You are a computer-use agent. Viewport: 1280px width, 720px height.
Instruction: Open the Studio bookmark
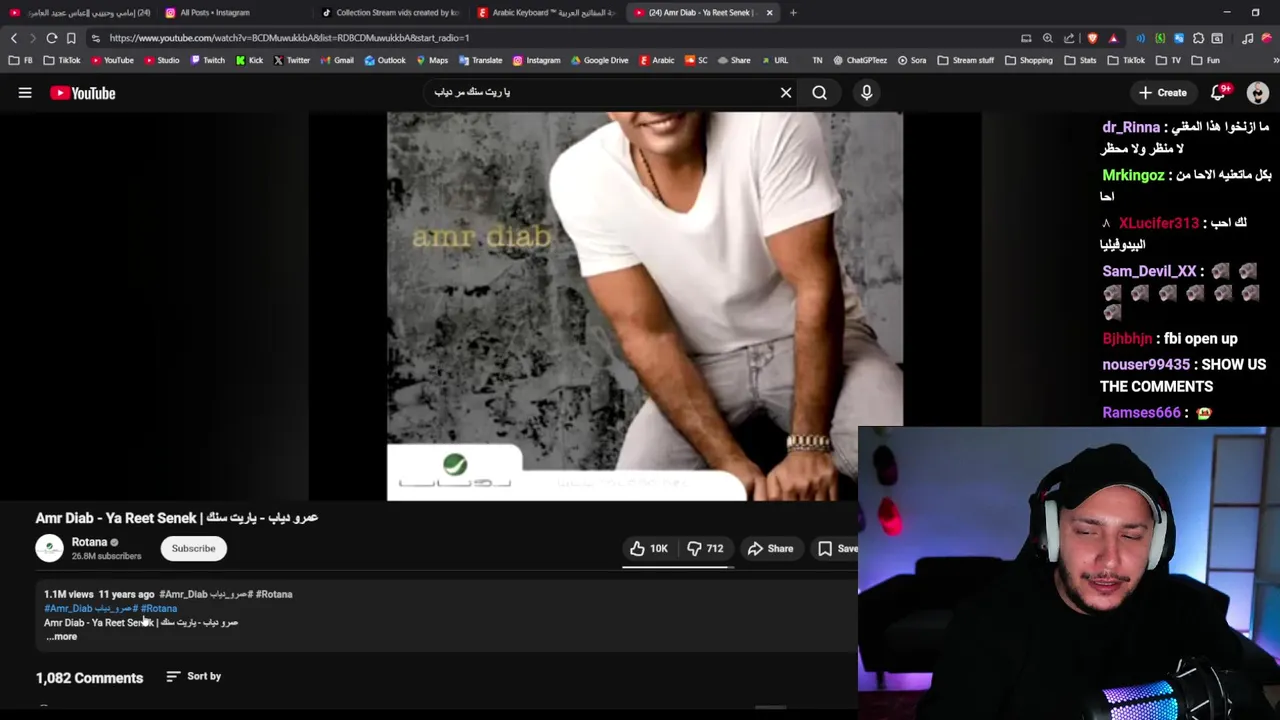(161, 60)
